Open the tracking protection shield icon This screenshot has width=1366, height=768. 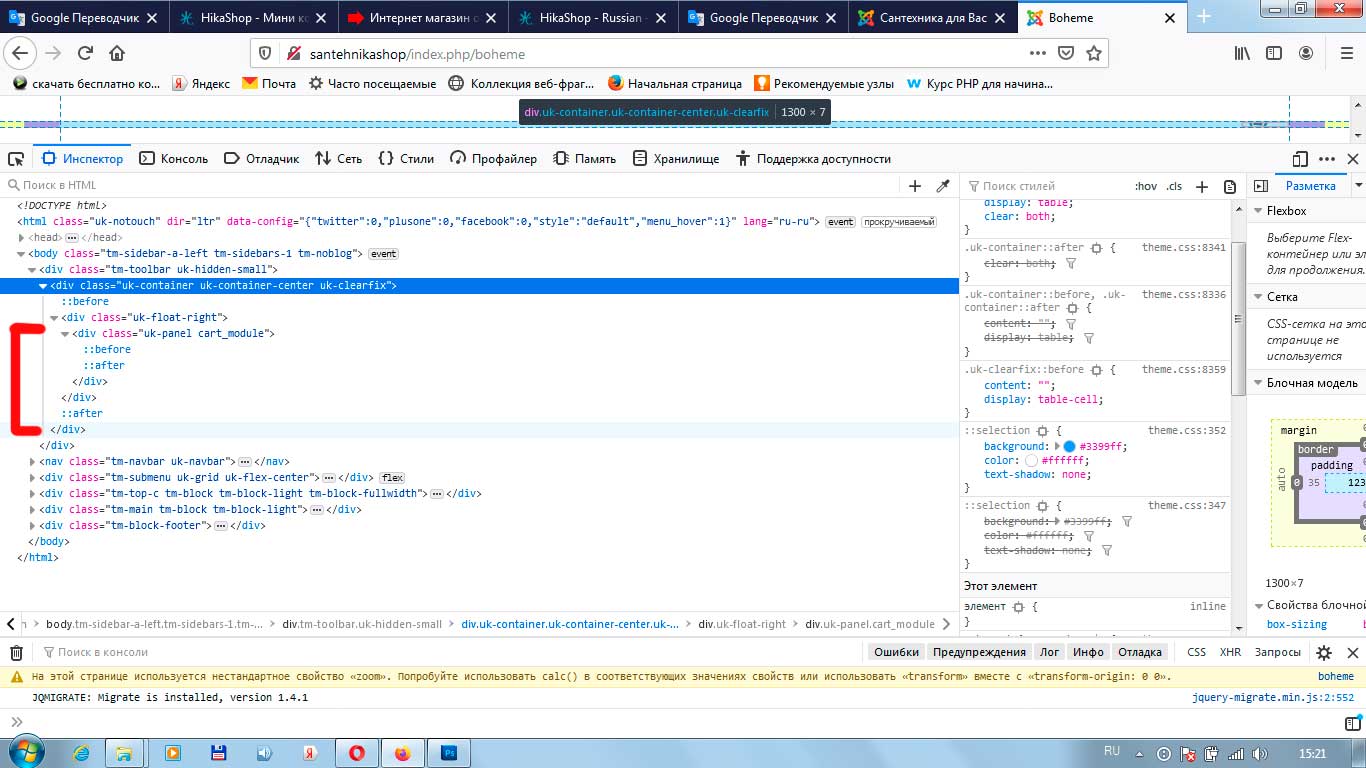[265, 53]
